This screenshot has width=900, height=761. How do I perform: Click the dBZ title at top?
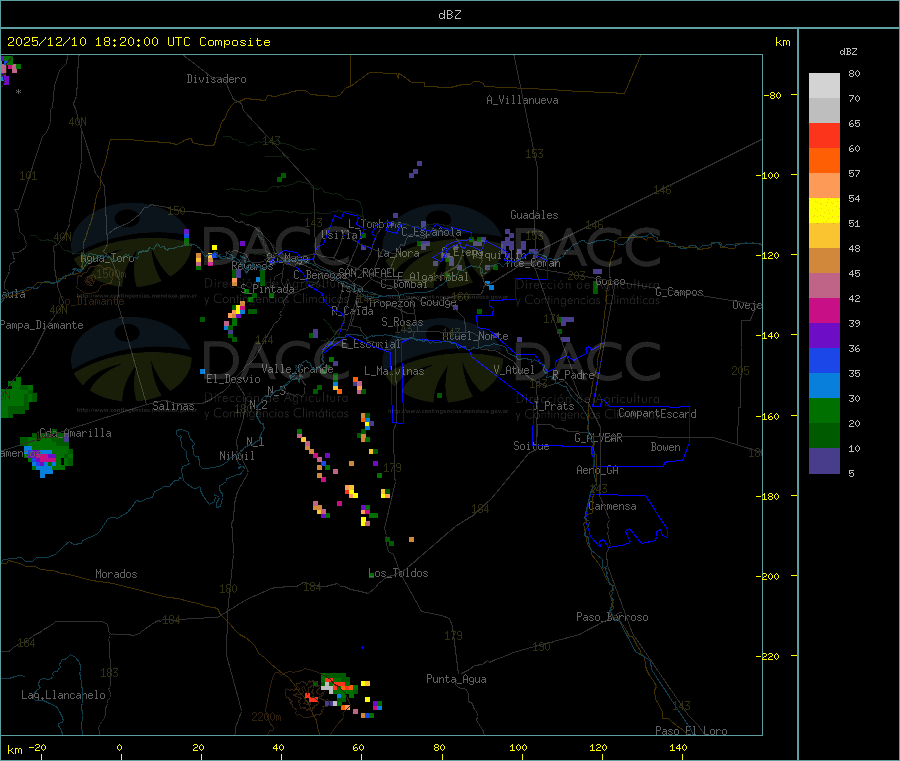click(449, 14)
